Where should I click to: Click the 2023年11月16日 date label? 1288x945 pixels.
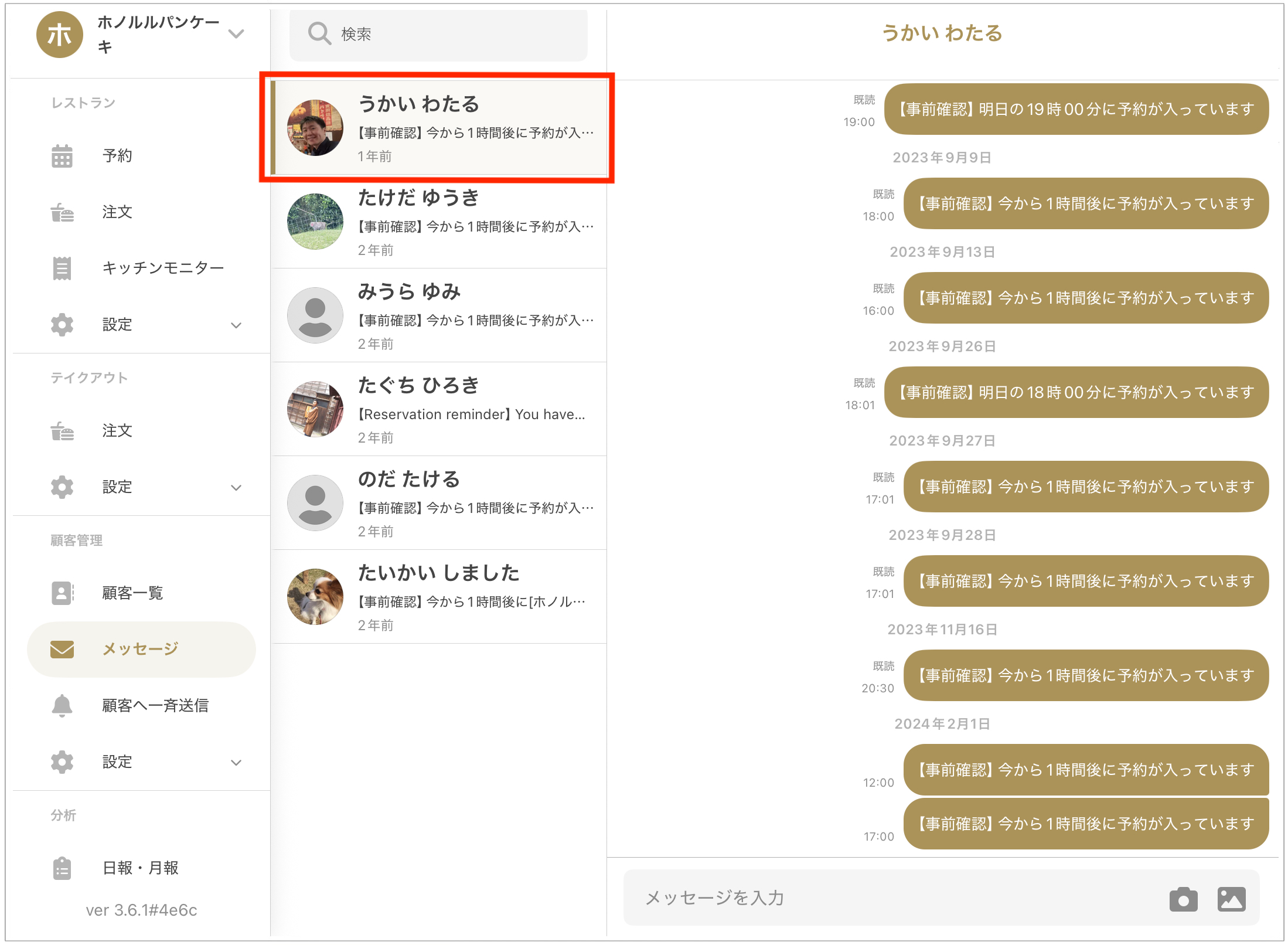click(942, 630)
